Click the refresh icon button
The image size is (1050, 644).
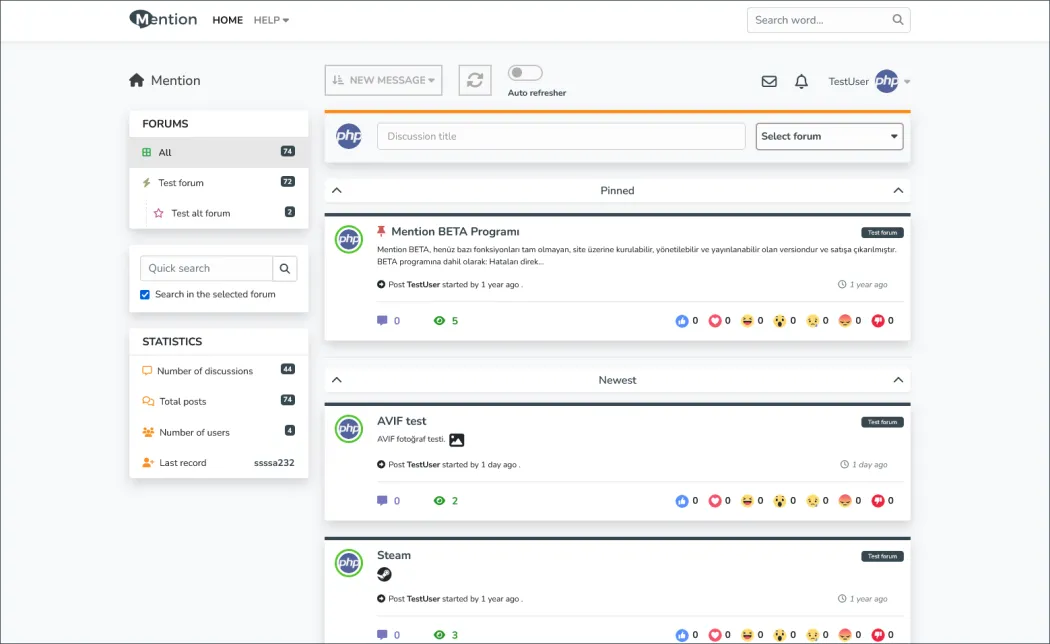[x=475, y=80]
